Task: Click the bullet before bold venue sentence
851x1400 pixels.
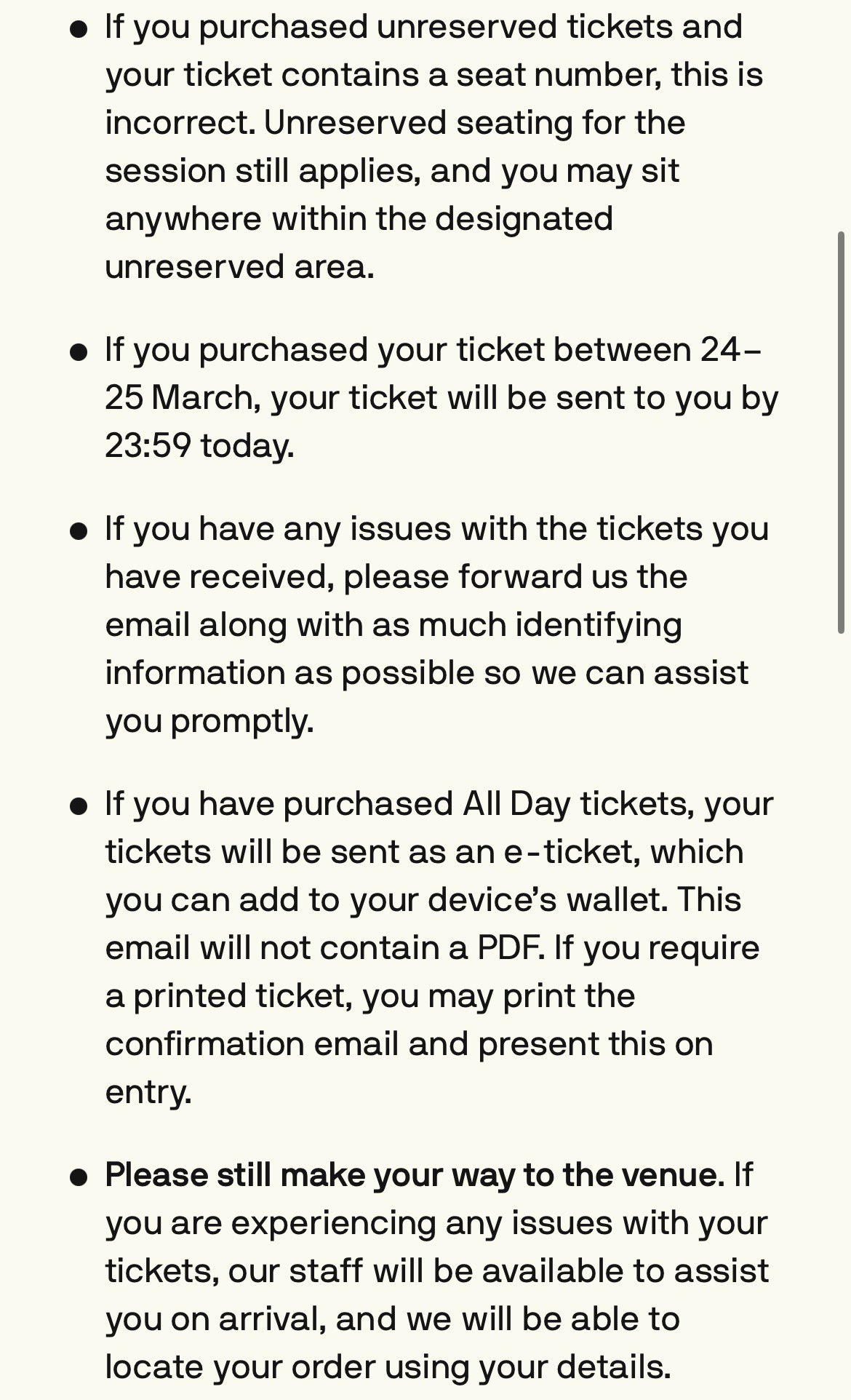Action: point(79,1177)
